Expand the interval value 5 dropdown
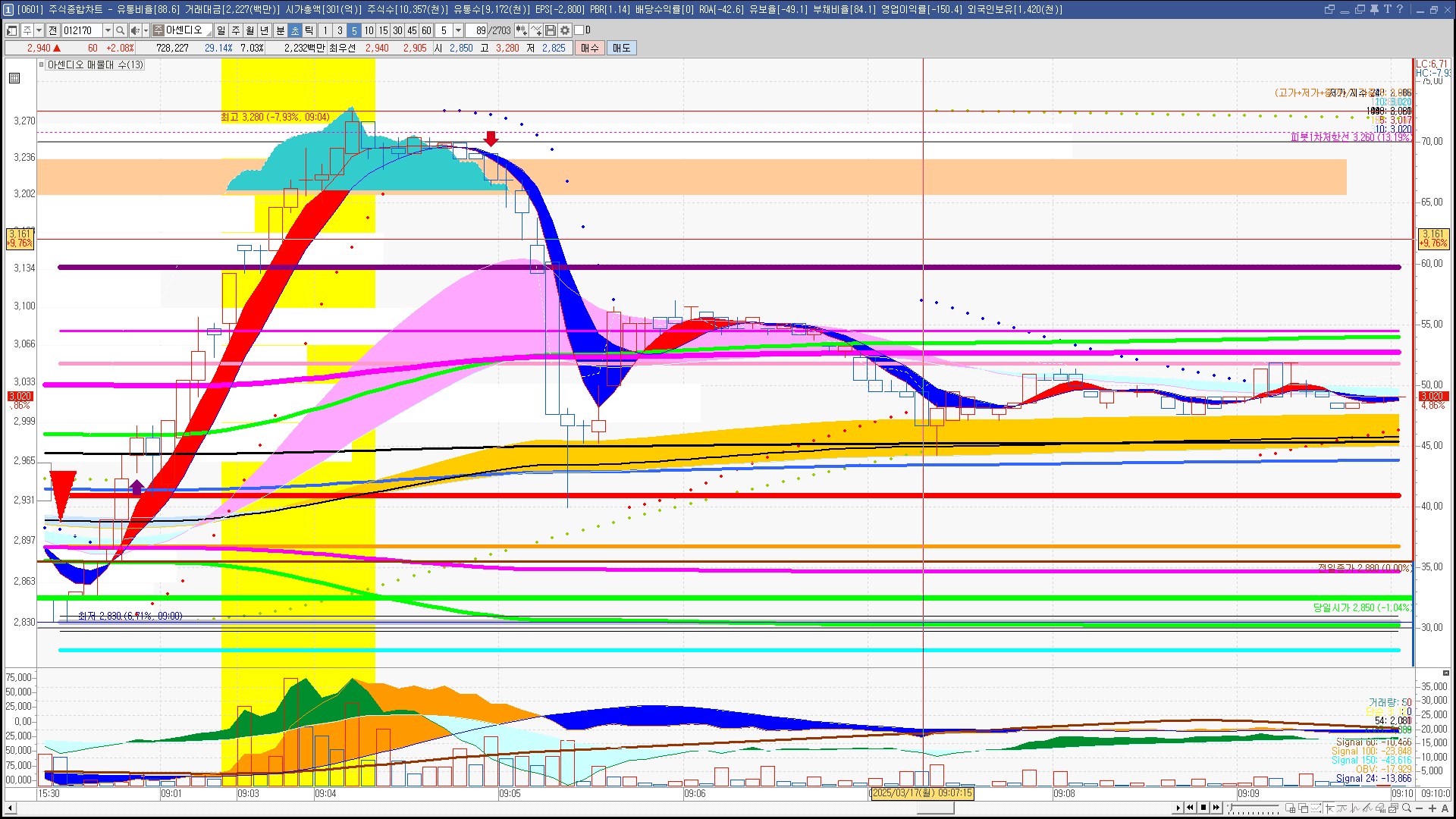Image resolution: width=1456 pixels, height=819 pixels. point(458,30)
